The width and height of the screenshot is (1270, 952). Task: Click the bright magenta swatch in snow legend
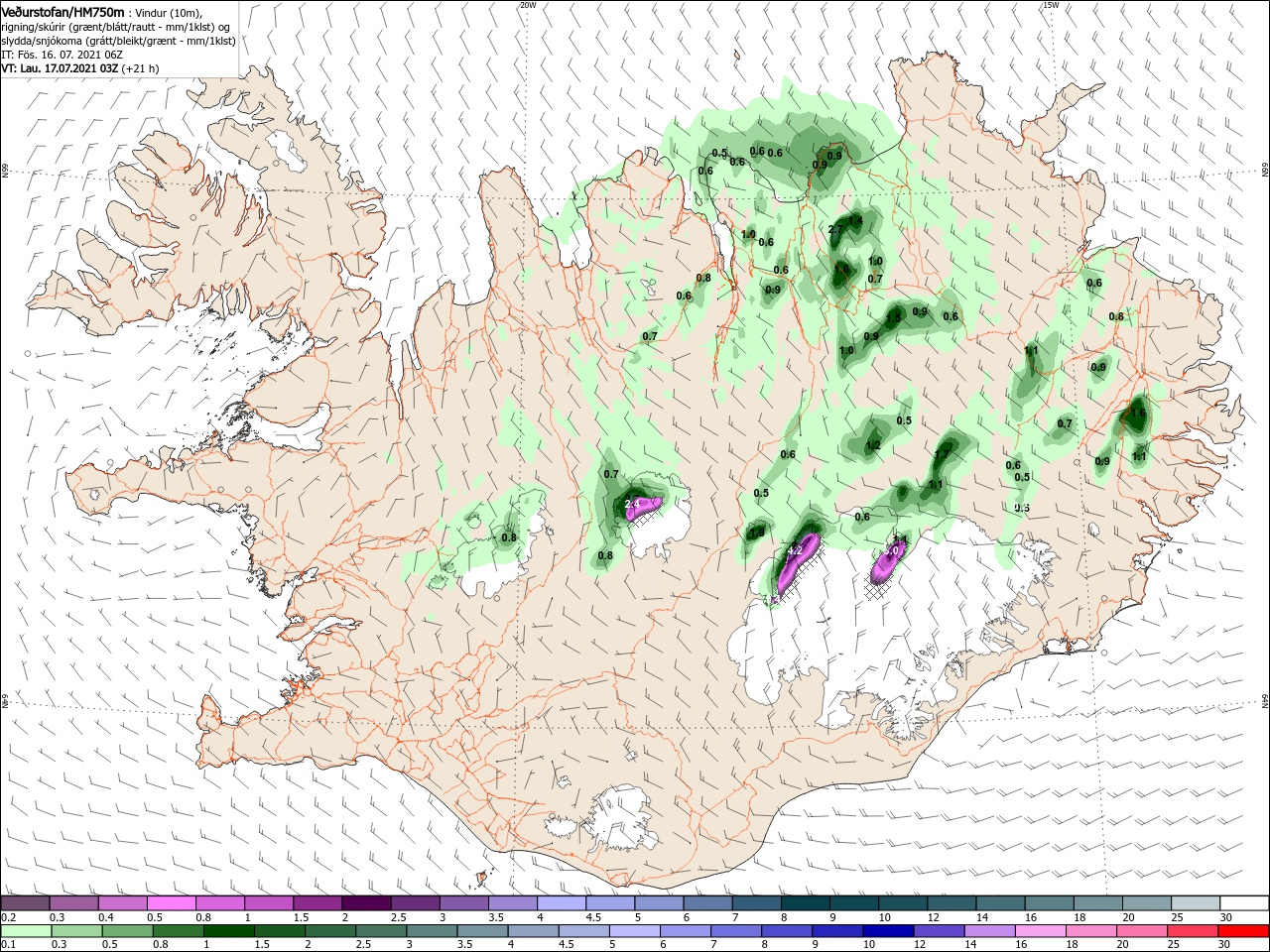171,903
